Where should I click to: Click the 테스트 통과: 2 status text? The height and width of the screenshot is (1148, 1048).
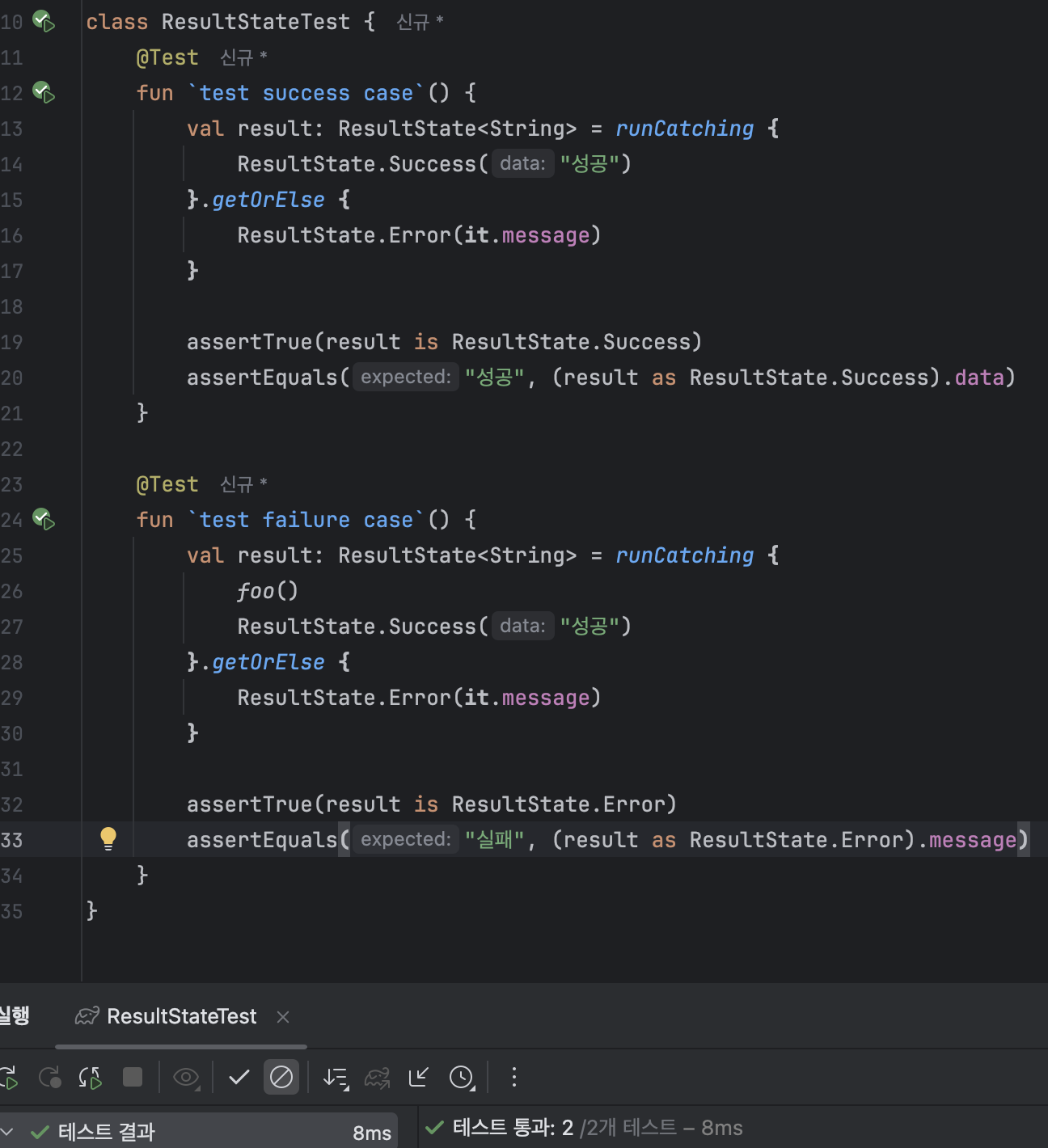tap(513, 1128)
